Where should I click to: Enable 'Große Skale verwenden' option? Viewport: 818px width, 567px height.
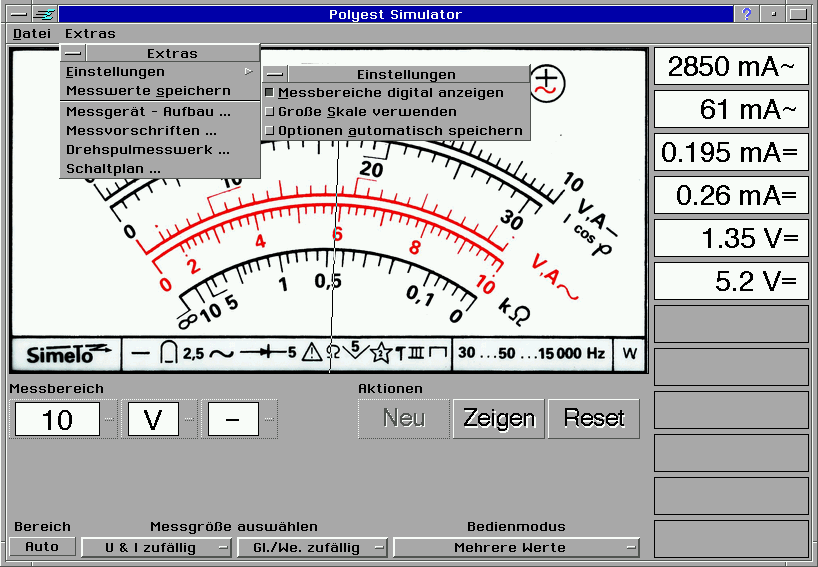(269, 112)
